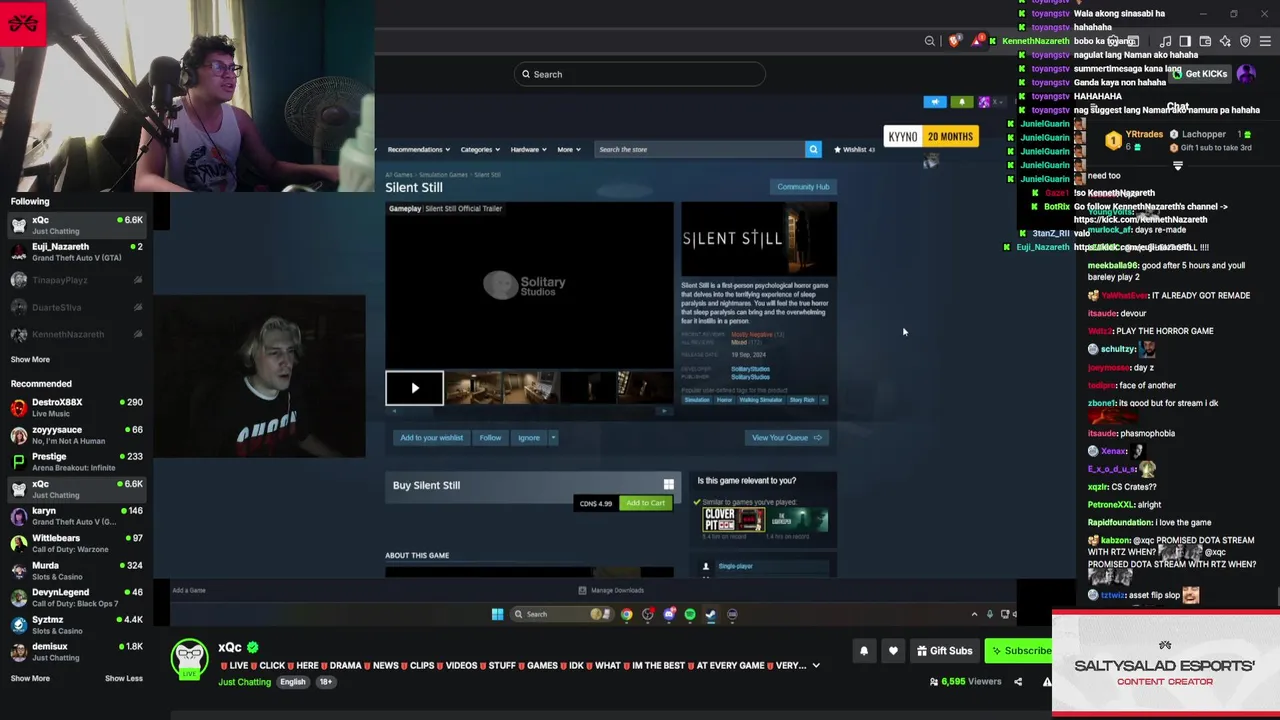
Task: Click the Get KICKs button
Action: coord(1200,73)
